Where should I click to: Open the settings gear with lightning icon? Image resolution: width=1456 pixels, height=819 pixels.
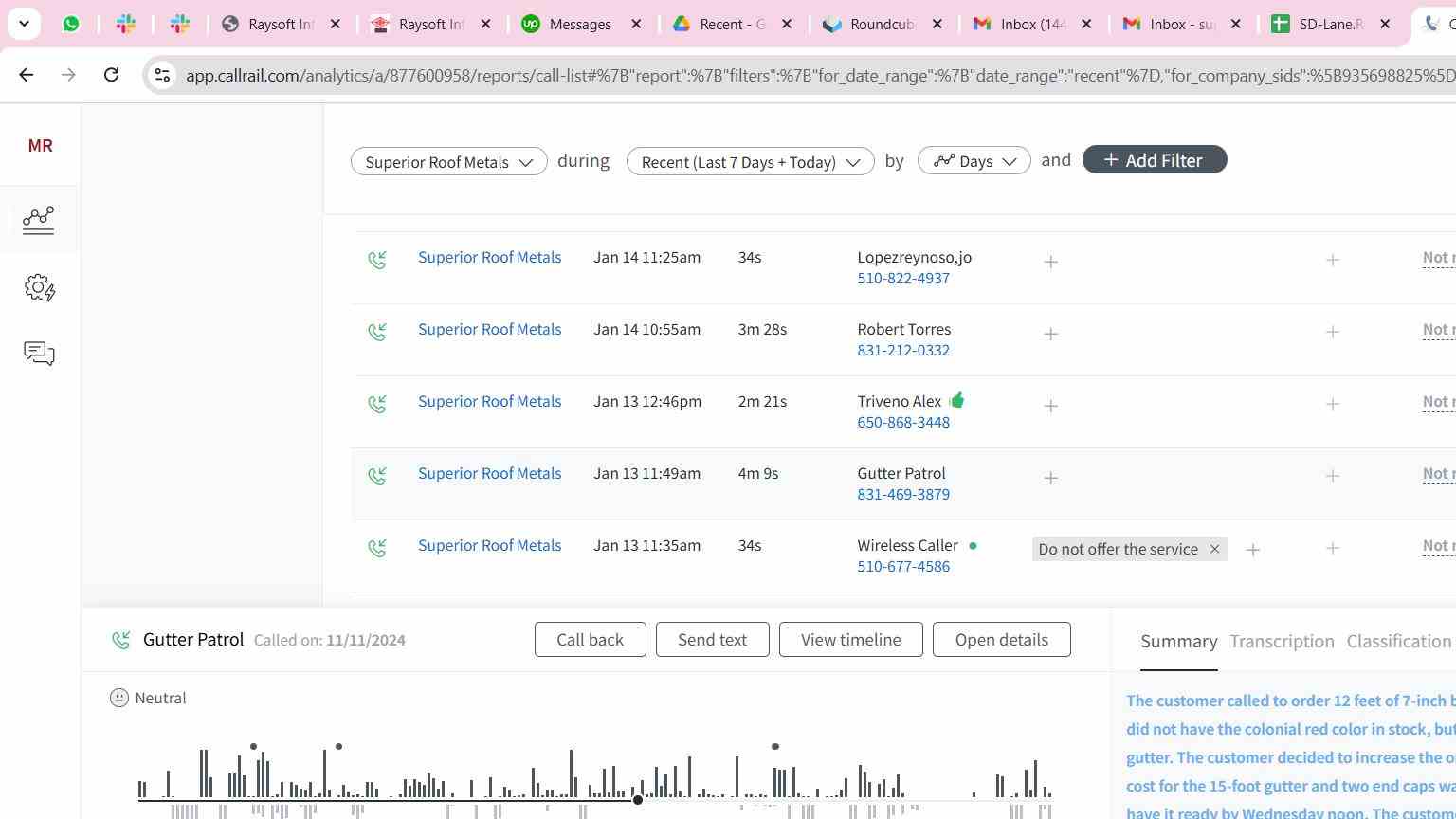tap(40, 287)
